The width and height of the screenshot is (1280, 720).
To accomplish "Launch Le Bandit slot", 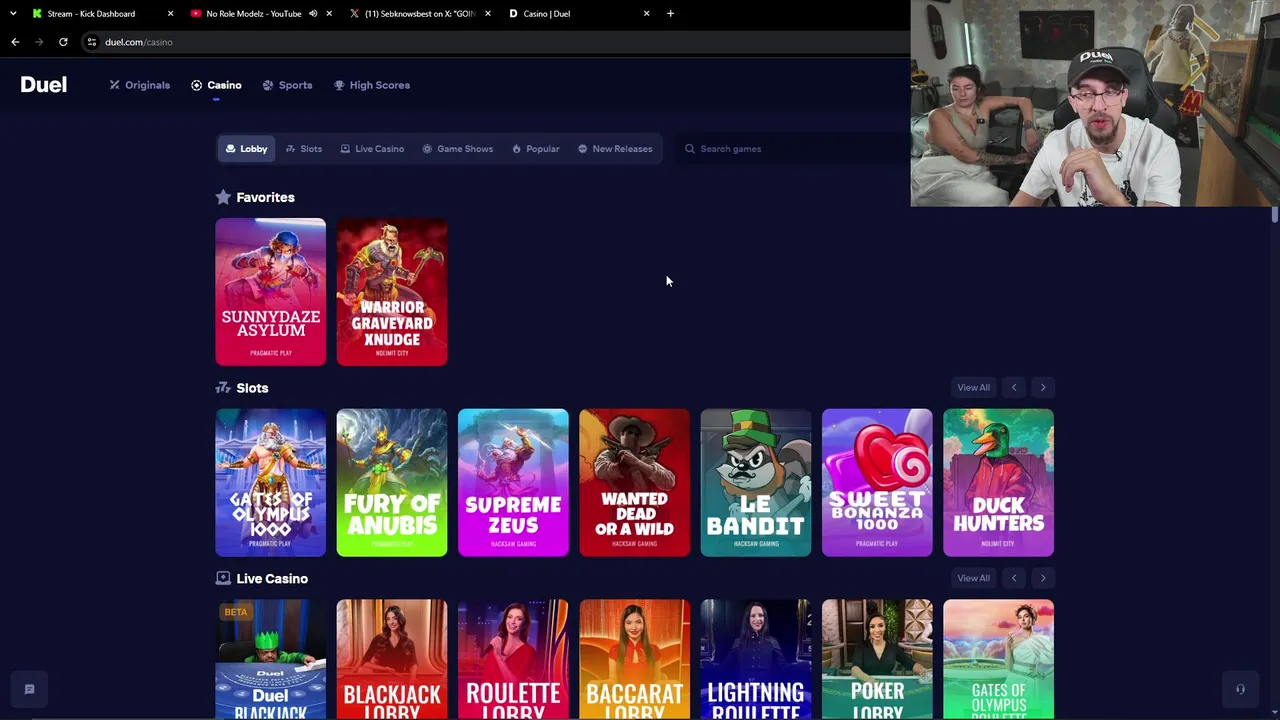I will pyautogui.click(x=756, y=483).
